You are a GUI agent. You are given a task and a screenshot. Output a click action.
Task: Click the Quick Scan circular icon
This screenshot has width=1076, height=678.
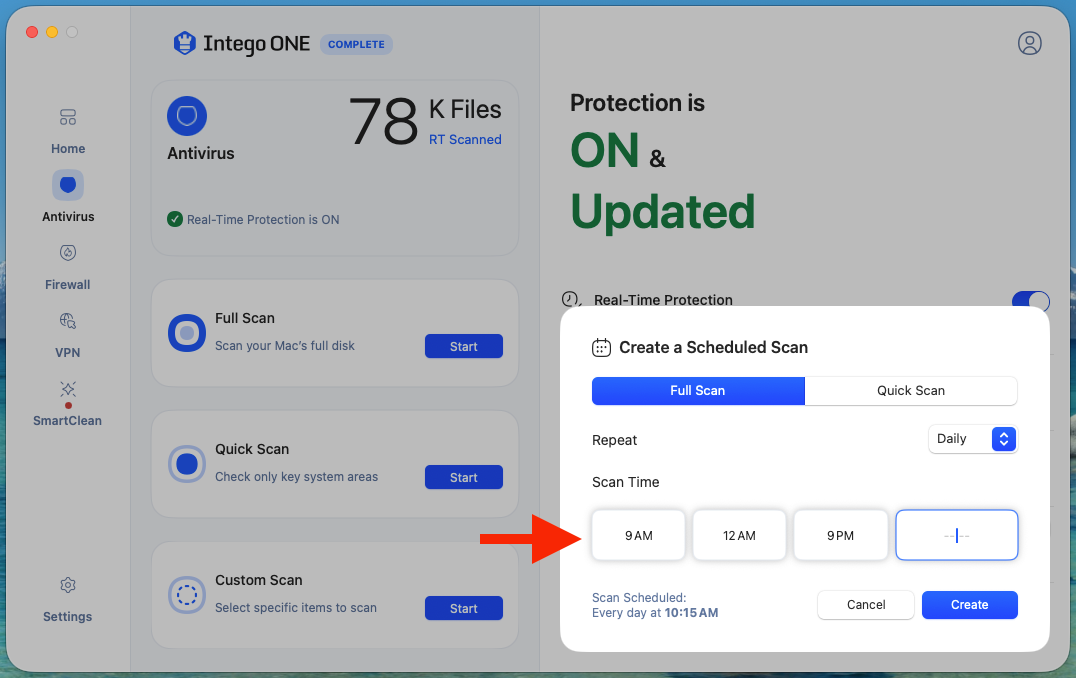coord(187,464)
